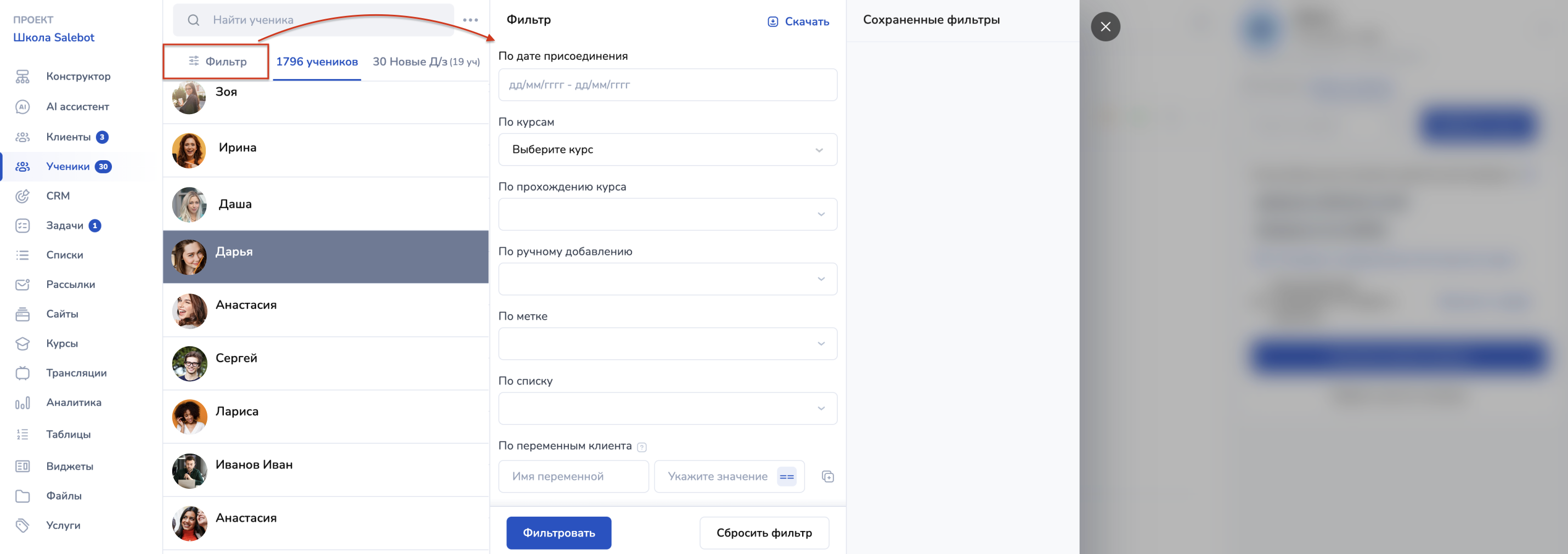This screenshot has width=1568, height=554.
Task: Expand the По метке dropdown
Action: (x=667, y=344)
